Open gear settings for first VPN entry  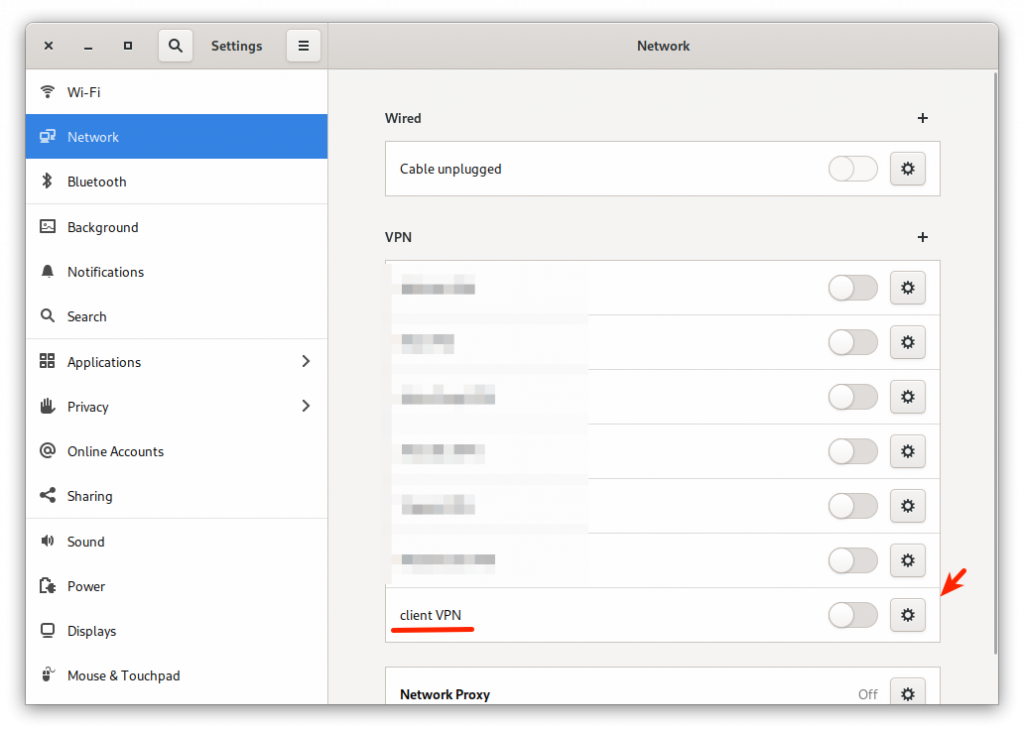click(x=907, y=288)
